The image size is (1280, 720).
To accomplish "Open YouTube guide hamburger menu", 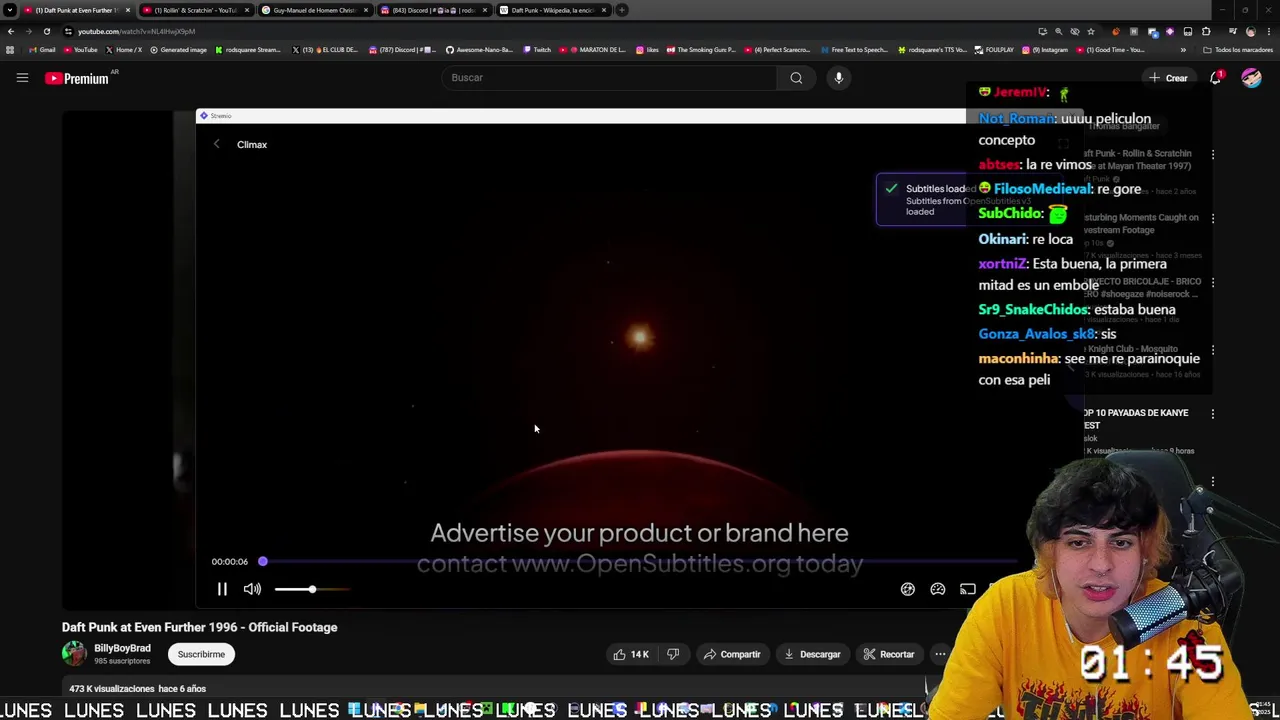I will 22,77.
